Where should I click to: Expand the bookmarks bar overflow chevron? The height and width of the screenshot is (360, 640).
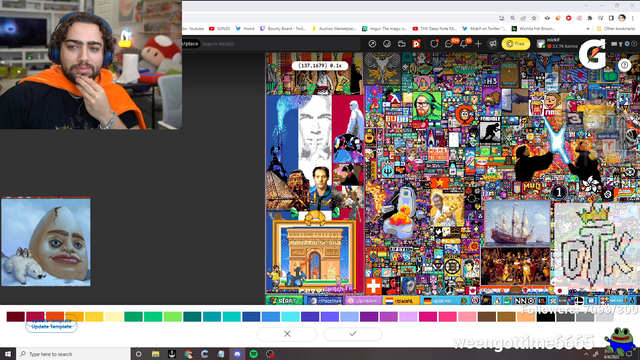[588, 29]
